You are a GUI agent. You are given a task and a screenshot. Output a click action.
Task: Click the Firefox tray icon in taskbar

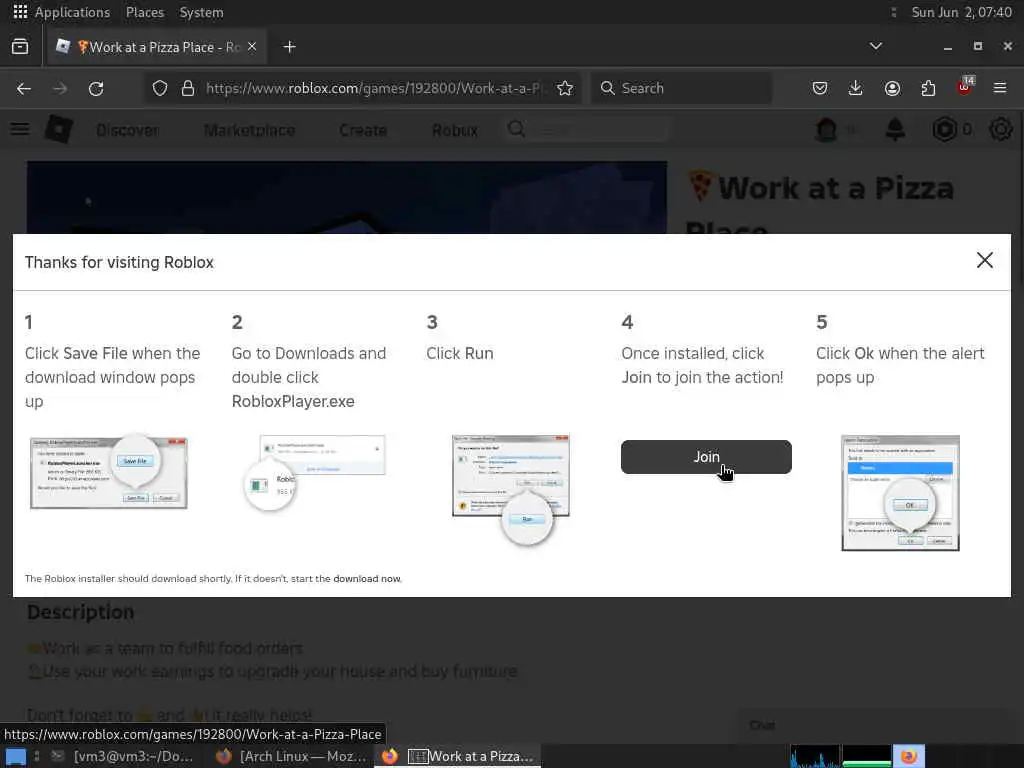tap(909, 756)
